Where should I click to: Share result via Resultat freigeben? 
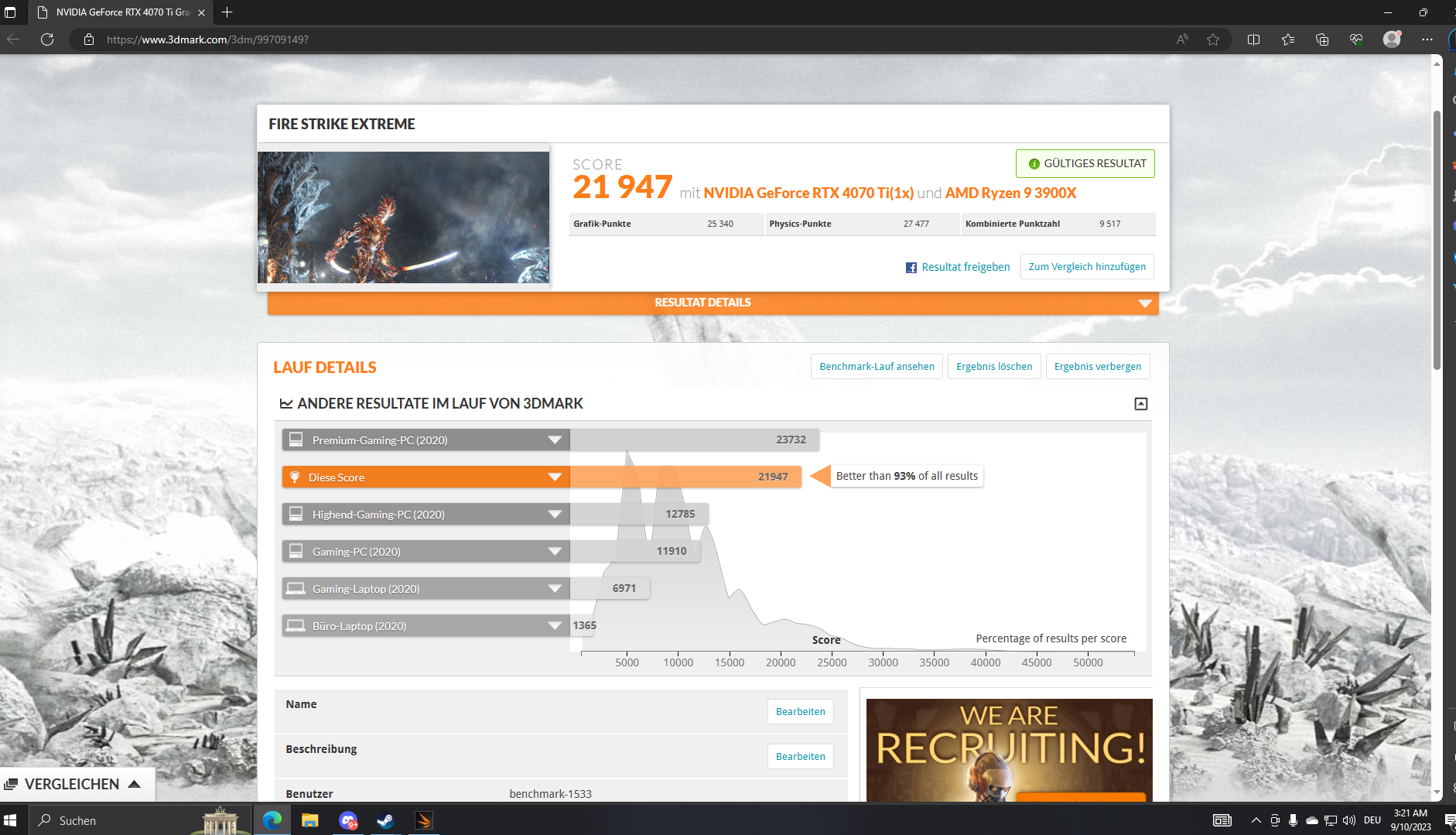pyautogui.click(x=958, y=267)
